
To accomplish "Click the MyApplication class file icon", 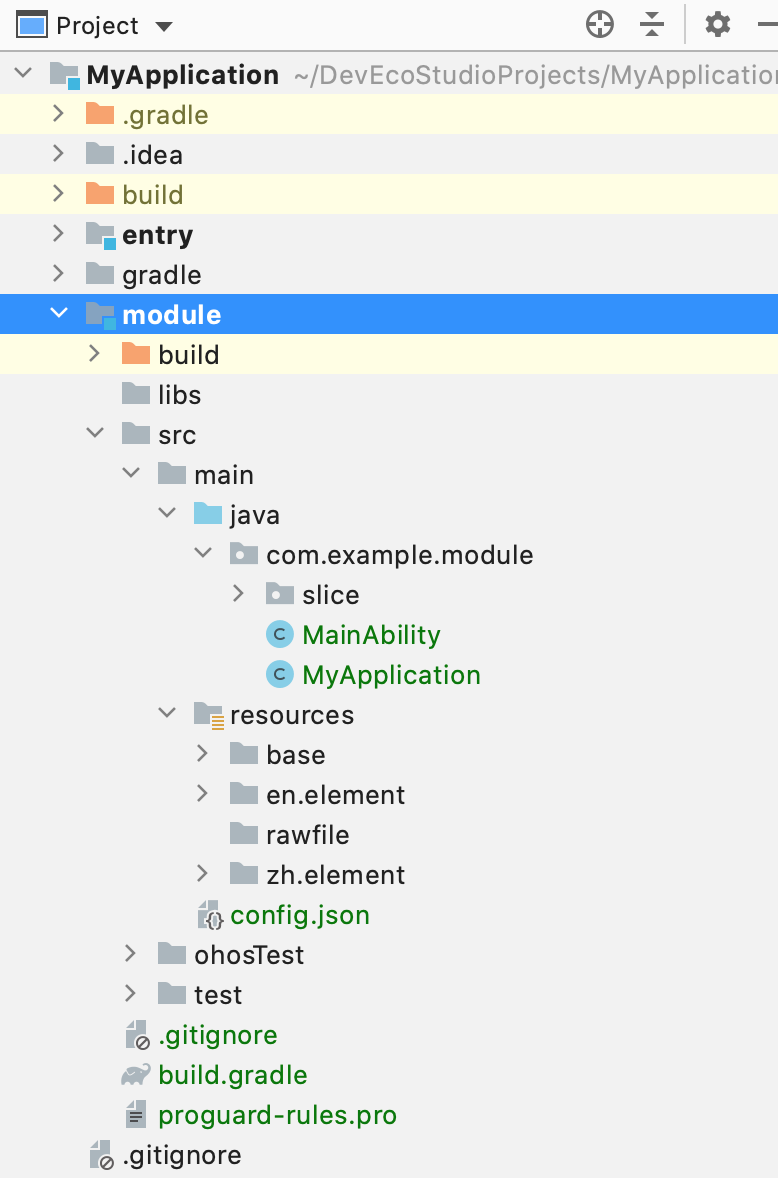I will (280, 675).
